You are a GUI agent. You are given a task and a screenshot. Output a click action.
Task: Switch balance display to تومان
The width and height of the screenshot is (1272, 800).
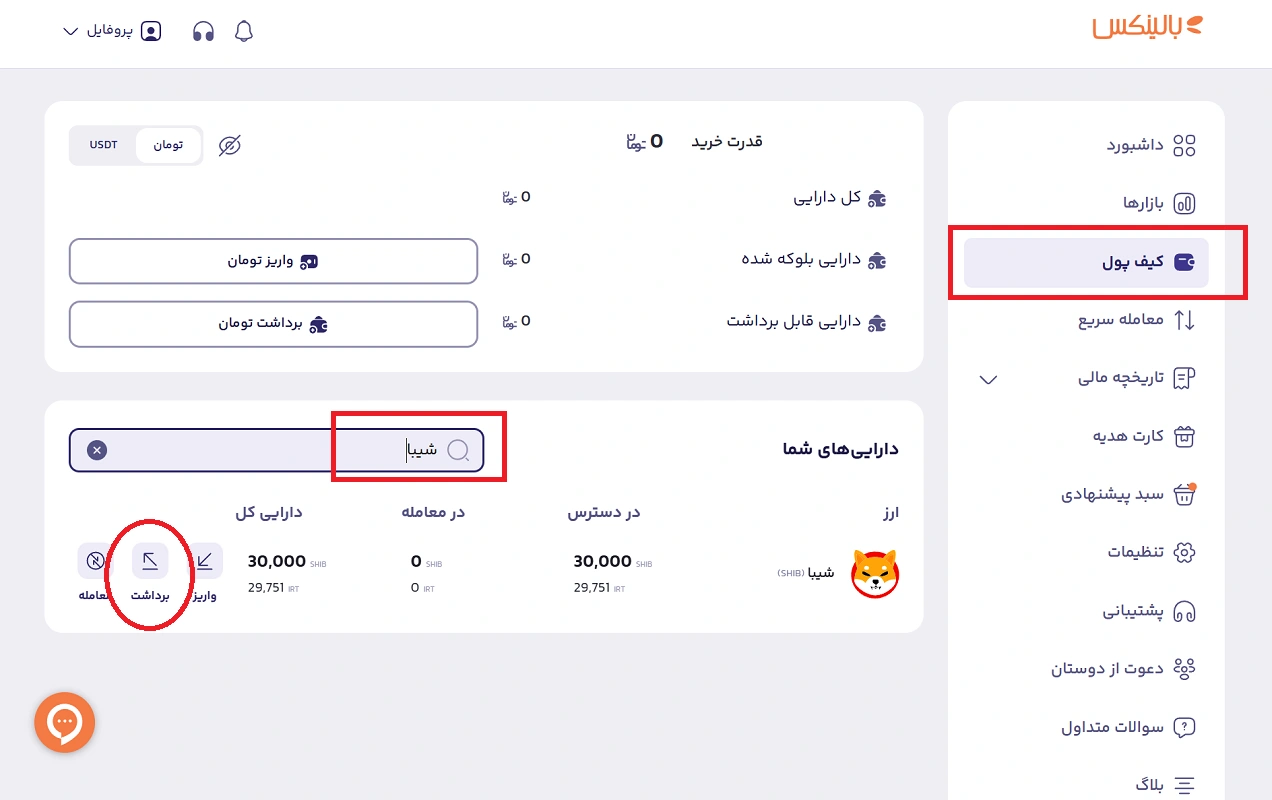[168, 144]
